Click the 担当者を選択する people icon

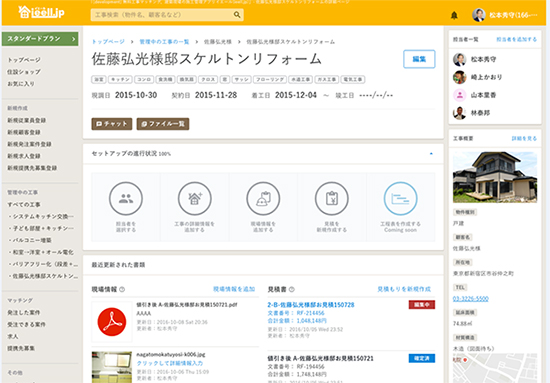coord(126,199)
